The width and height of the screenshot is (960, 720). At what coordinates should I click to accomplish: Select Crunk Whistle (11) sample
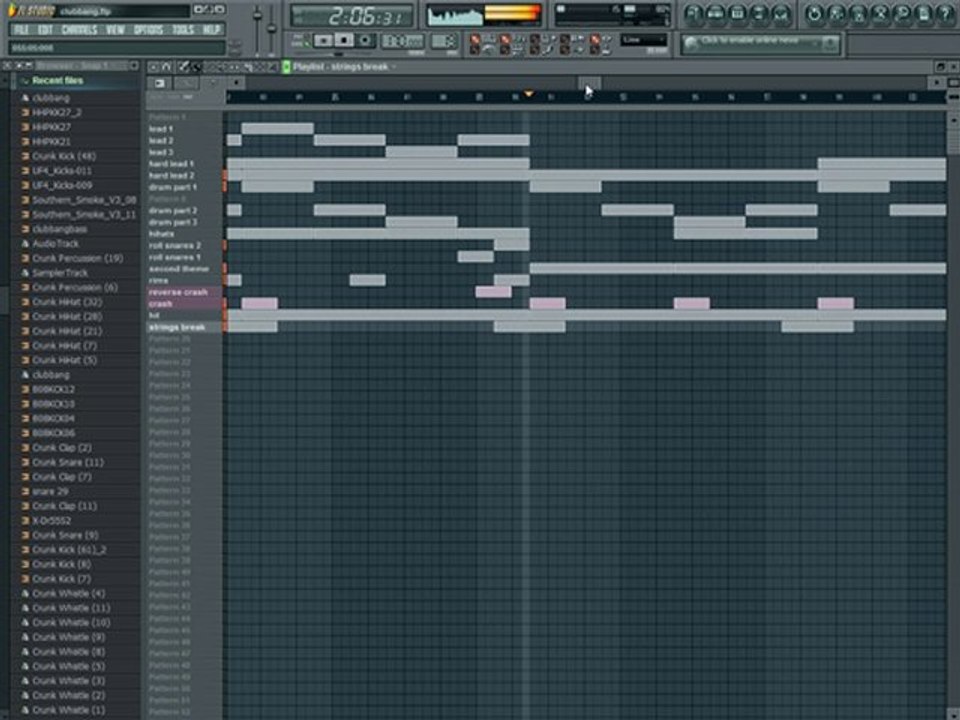pos(71,608)
